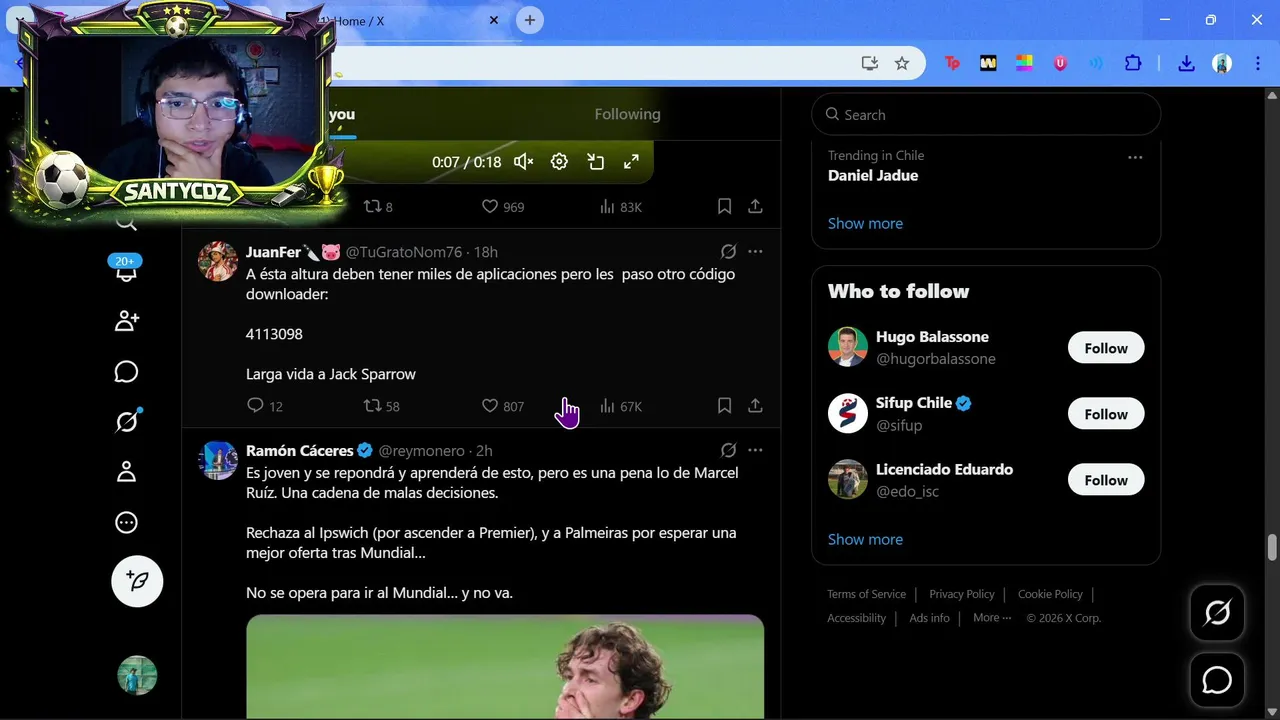Bookmark the post with 83K views
The height and width of the screenshot is (720, 1280).
pos(724,206)
